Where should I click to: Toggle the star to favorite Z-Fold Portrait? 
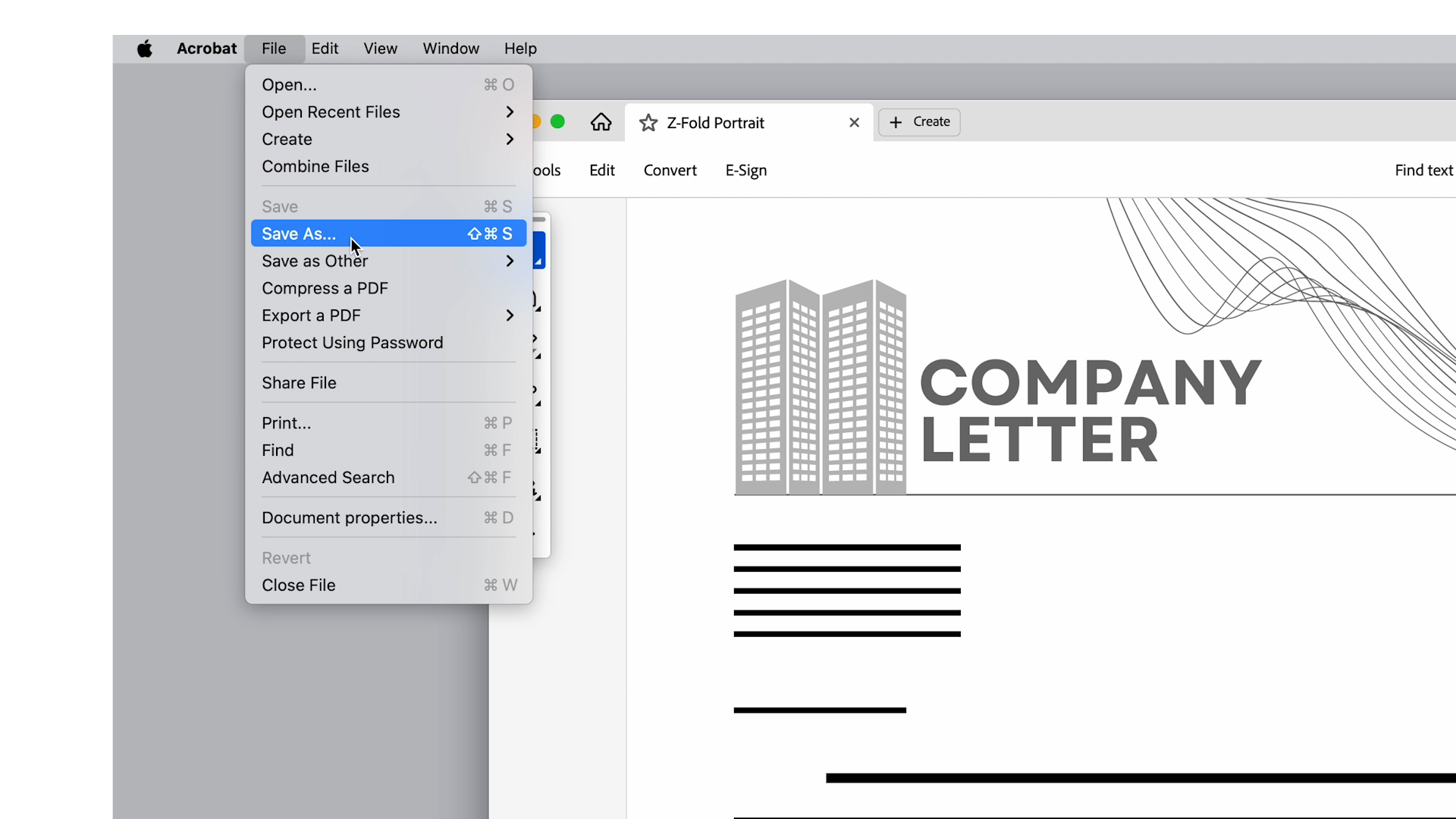click(x=648, y=123)
